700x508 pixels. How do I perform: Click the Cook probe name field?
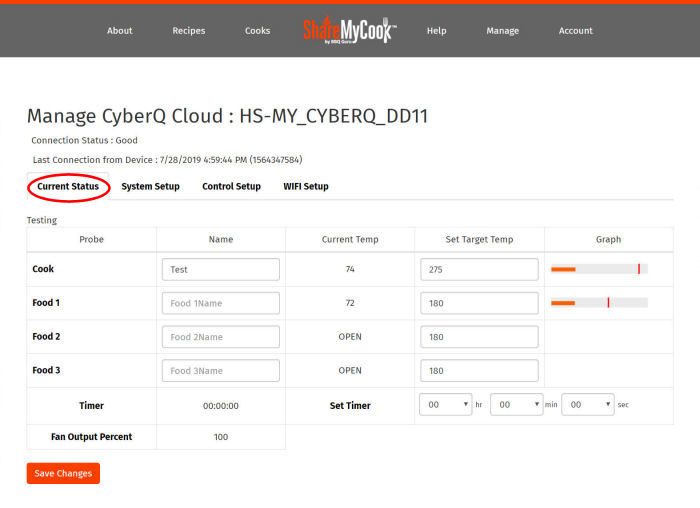[221, 269]
